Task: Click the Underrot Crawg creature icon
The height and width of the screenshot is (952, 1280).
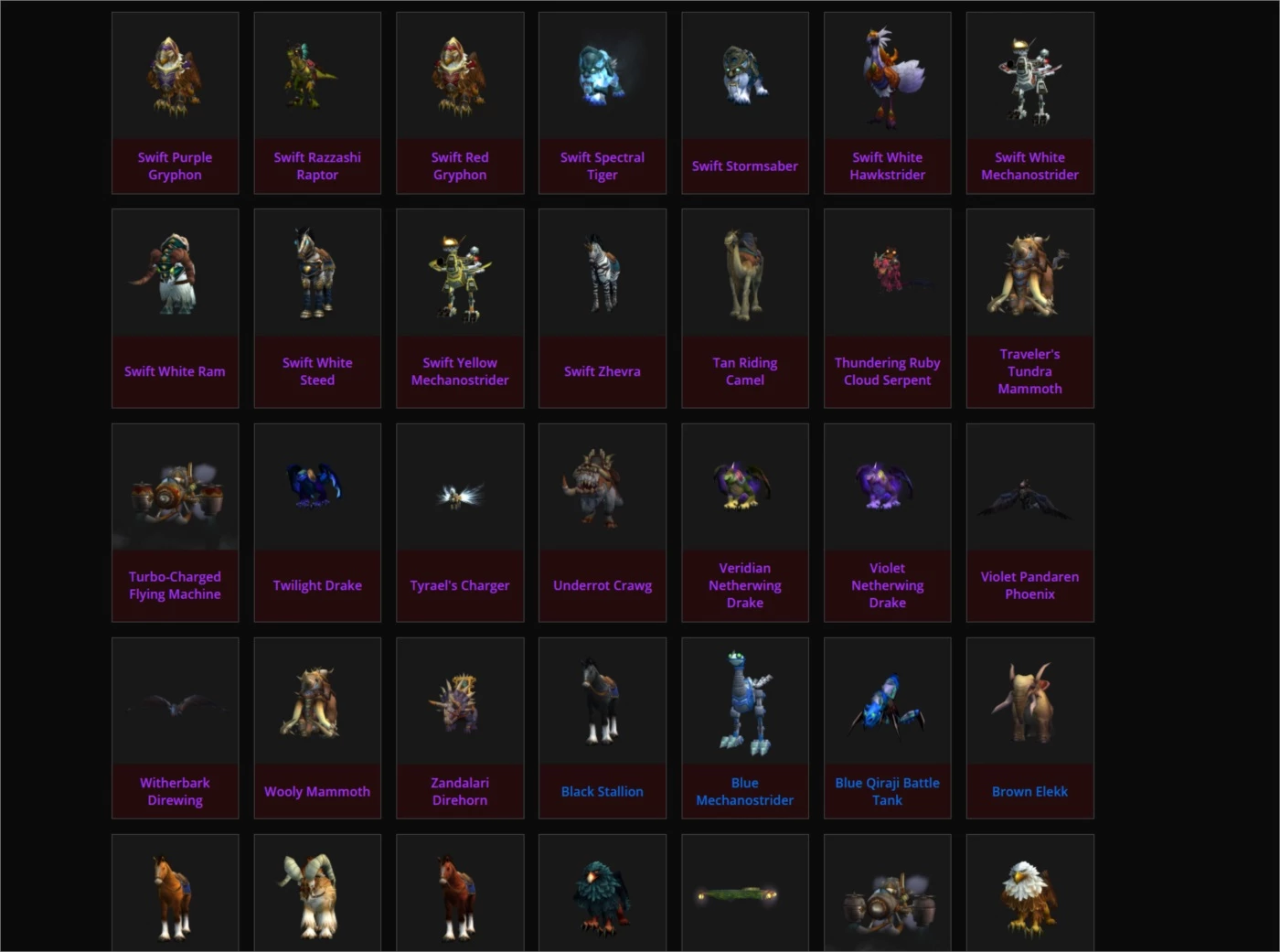Action: [x=603, y=487]
